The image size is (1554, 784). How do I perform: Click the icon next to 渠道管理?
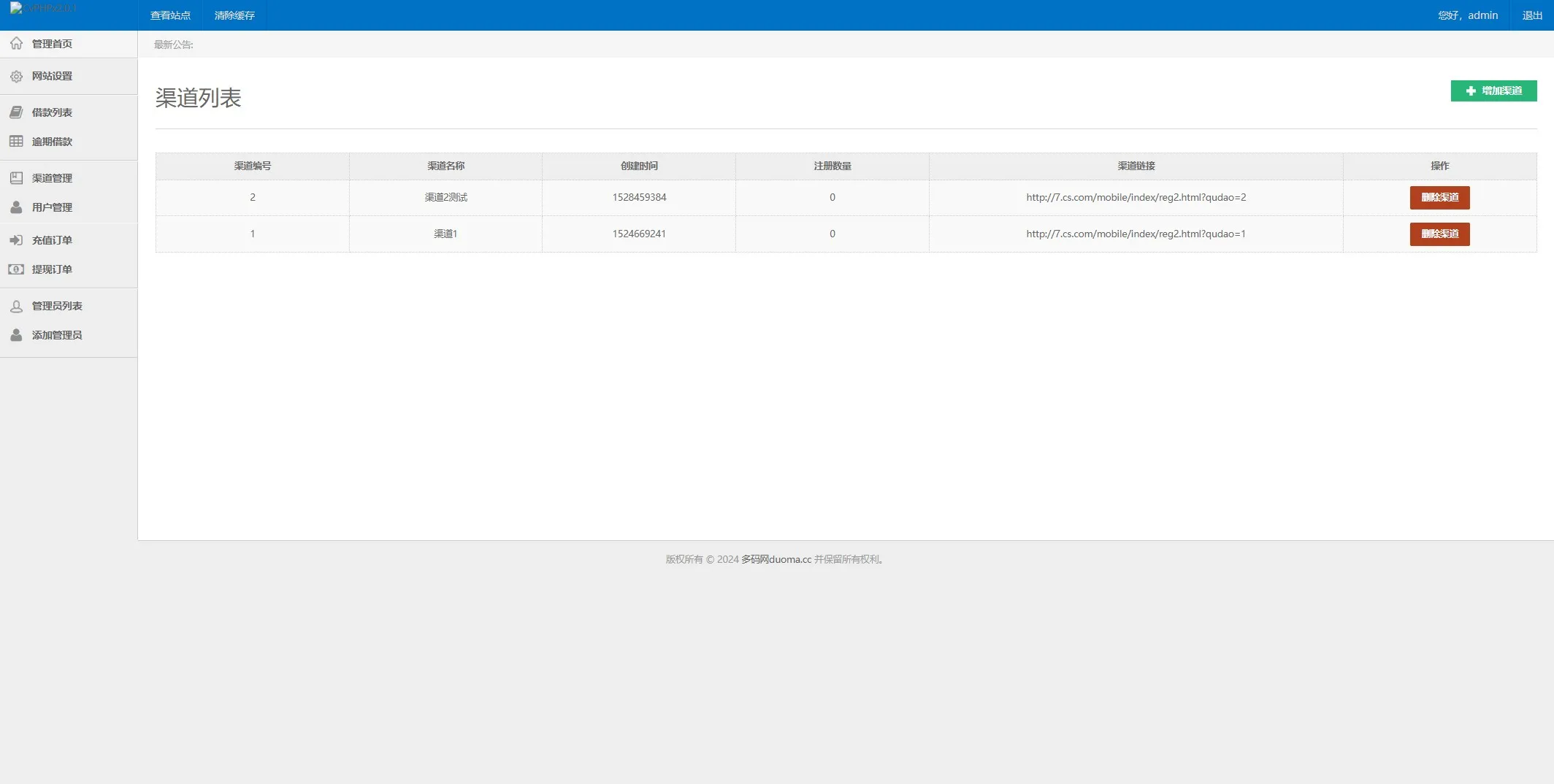pyautogui.click(x=16, y=178)
